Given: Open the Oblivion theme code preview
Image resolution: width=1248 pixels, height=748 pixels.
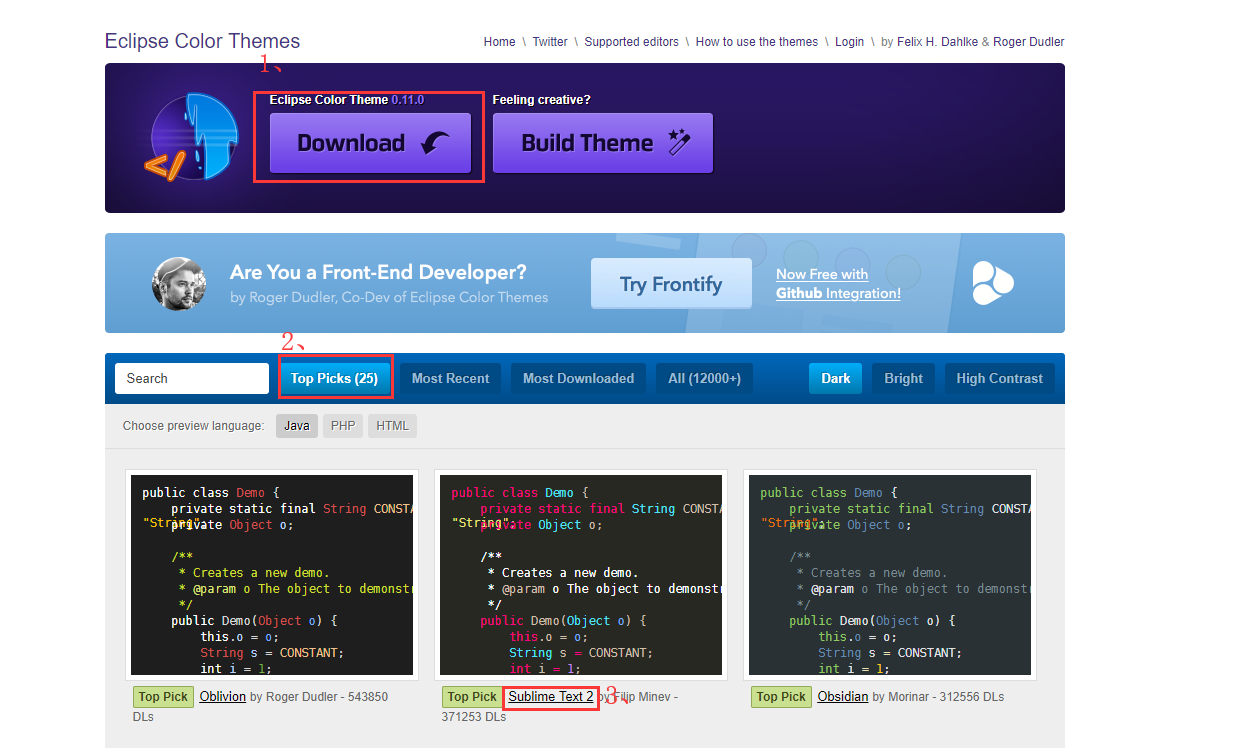Looking at the screenshot, I should coord(272,575).
